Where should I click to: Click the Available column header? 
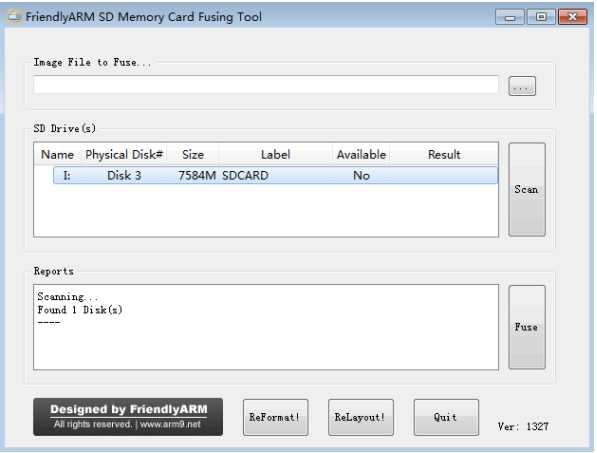tap(361, 155)
